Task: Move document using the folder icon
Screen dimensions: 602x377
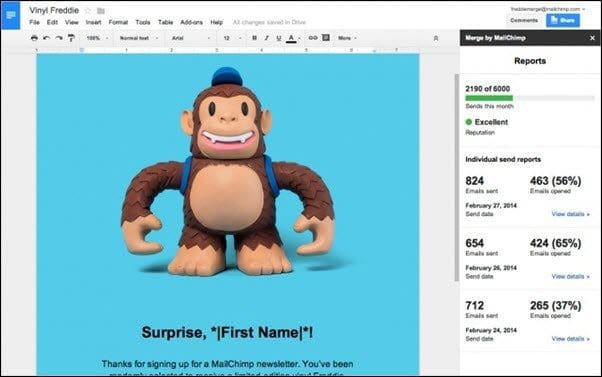Action: point(101,11)
